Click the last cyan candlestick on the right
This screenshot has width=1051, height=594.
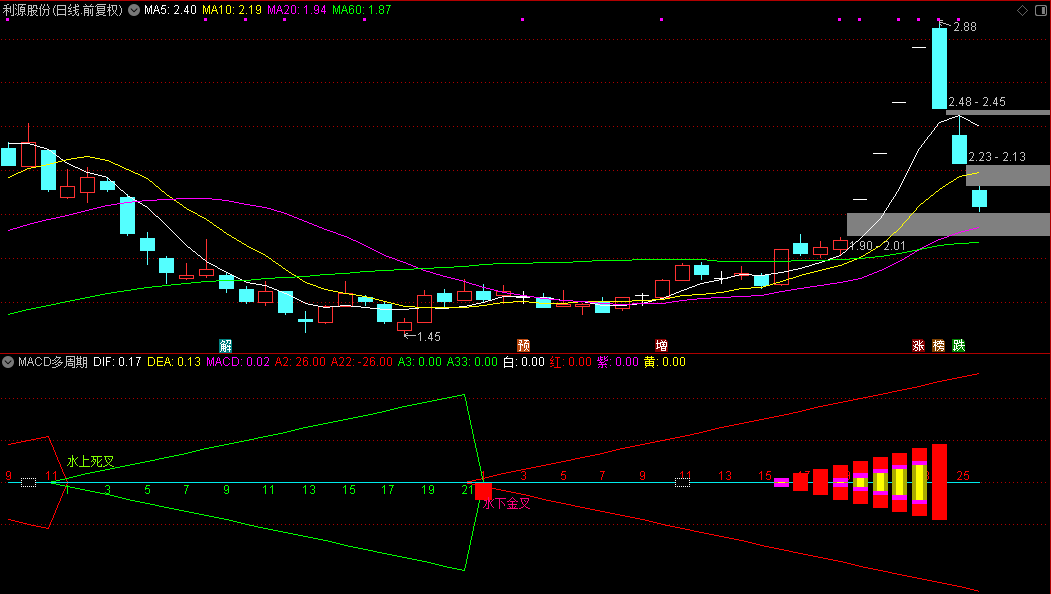(x=980, y=198)
